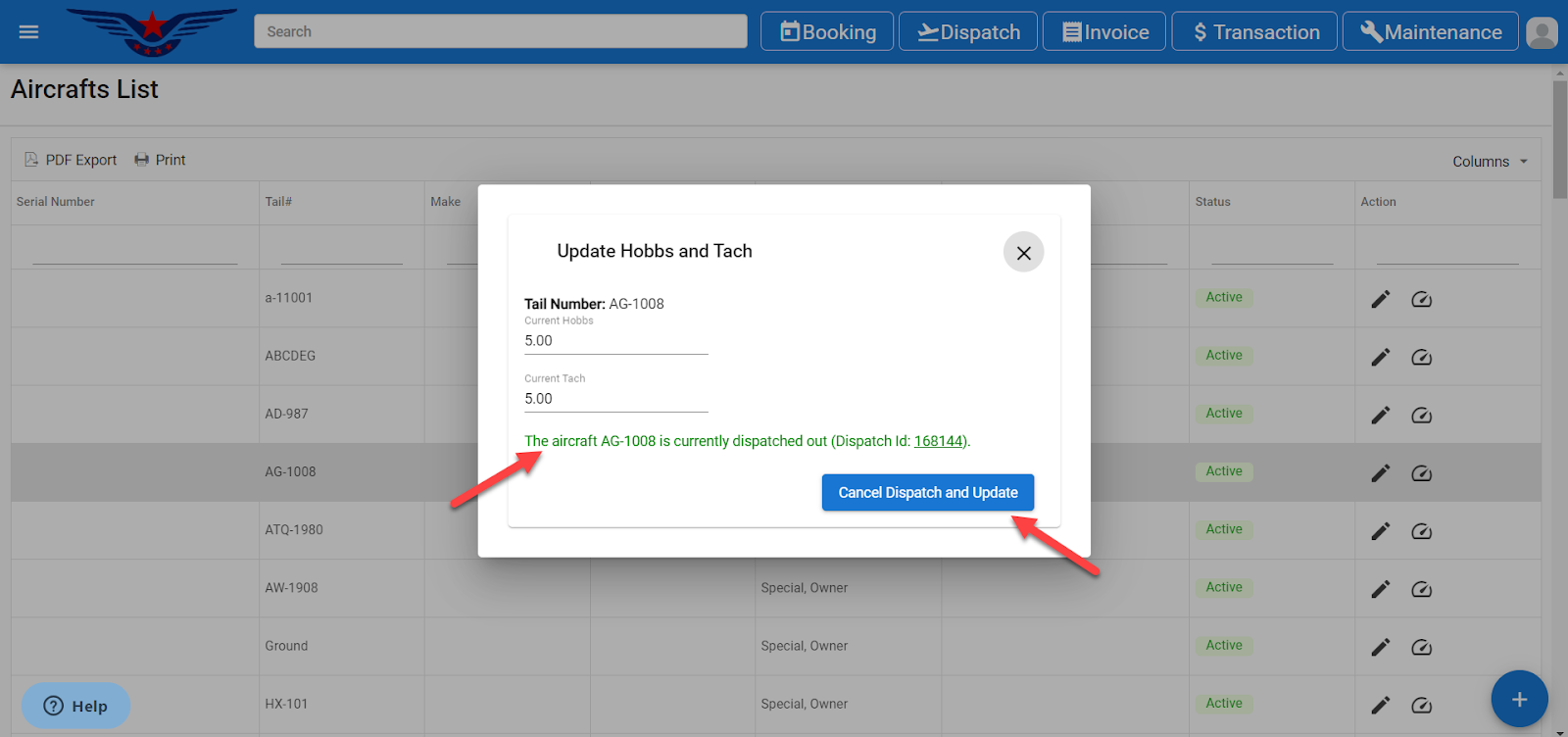This screenshot has width=1568, height=737.
Task: Click the Print option
Action: [160, 160]
